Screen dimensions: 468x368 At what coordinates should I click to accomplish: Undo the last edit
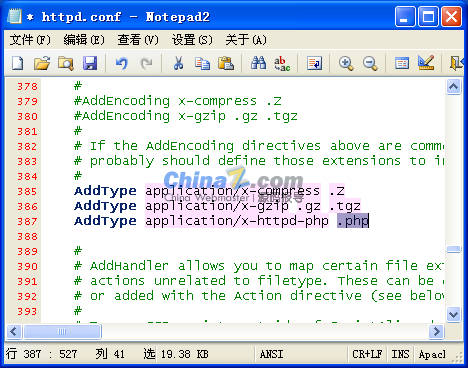(121, 63)
